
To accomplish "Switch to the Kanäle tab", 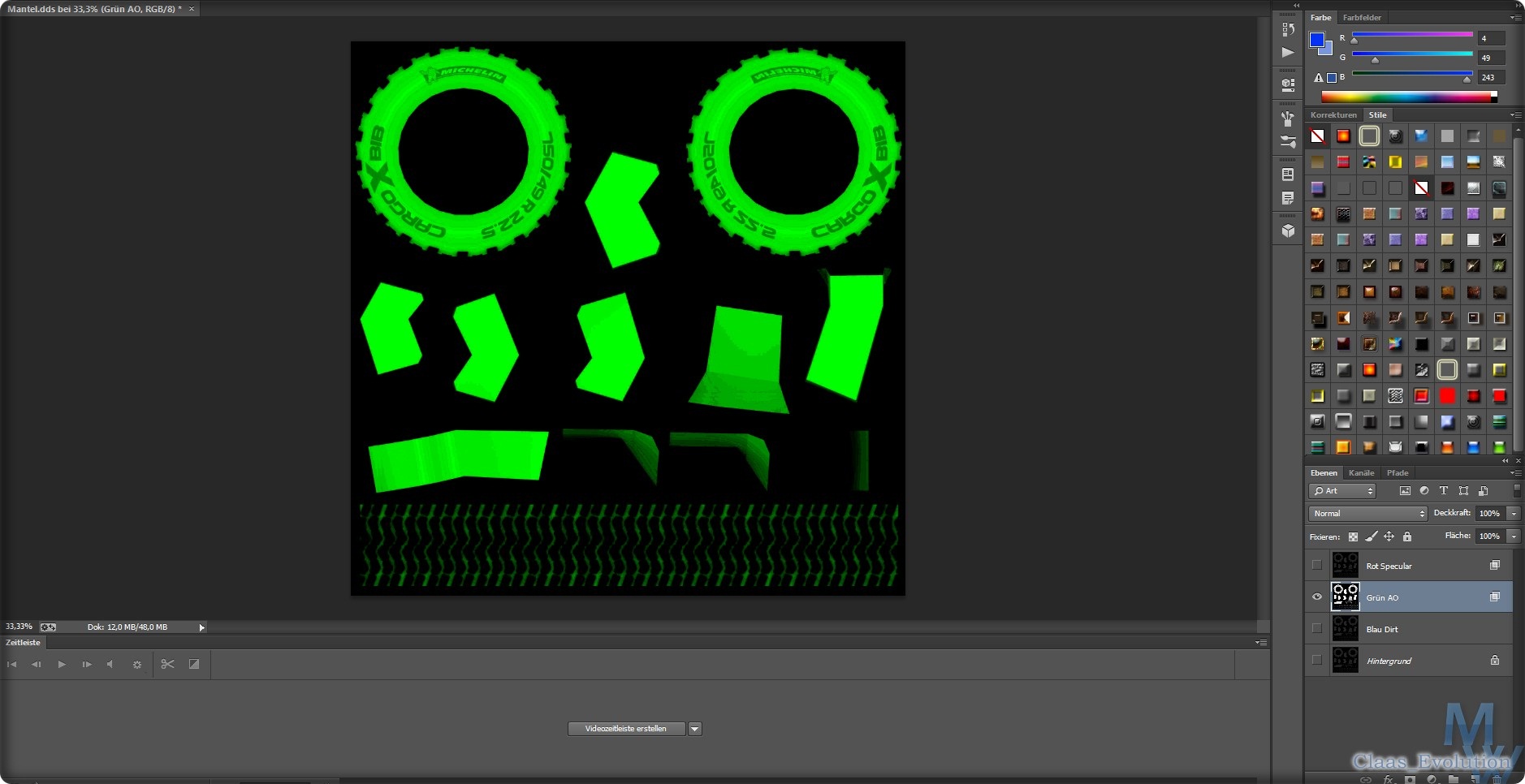I will pyautogui.click(x=1362, y=473).
